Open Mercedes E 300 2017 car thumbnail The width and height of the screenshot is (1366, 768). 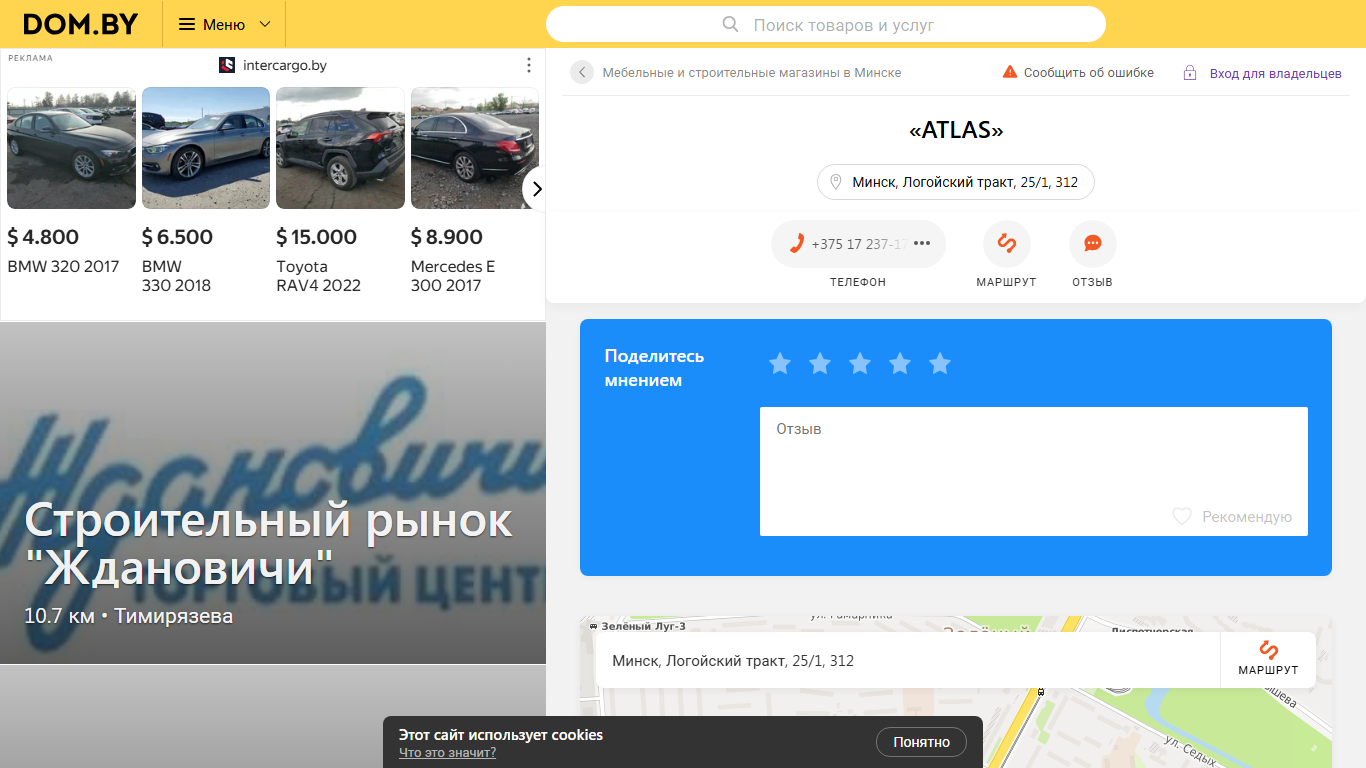[475, 148]
